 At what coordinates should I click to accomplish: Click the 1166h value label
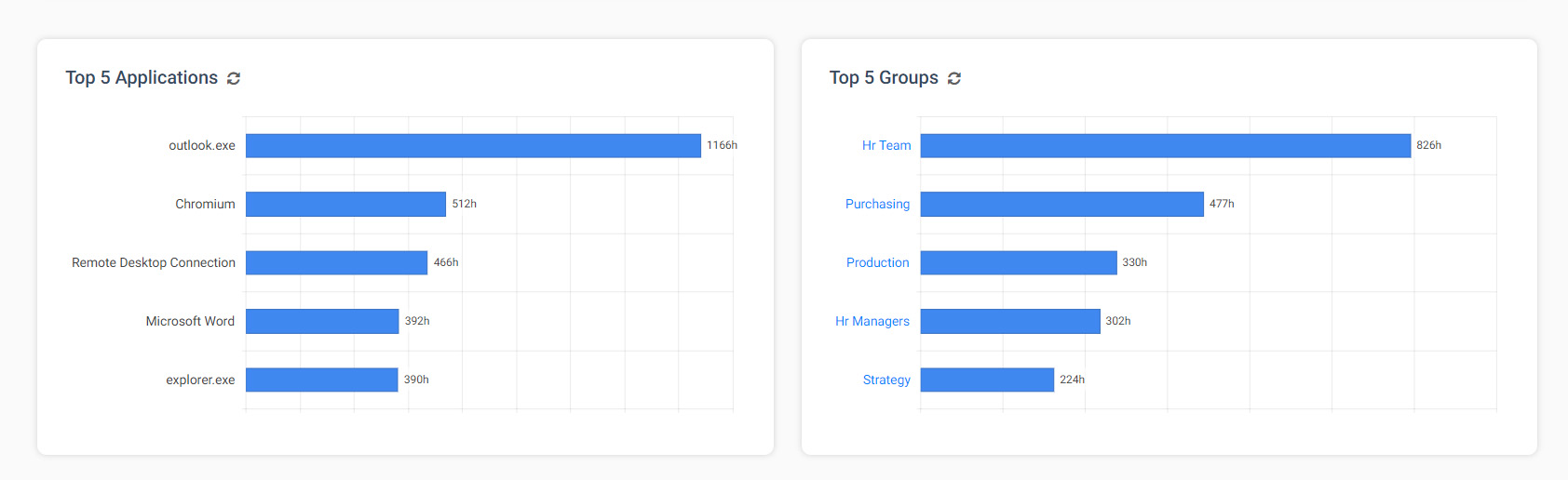click(x=722, y=145)
